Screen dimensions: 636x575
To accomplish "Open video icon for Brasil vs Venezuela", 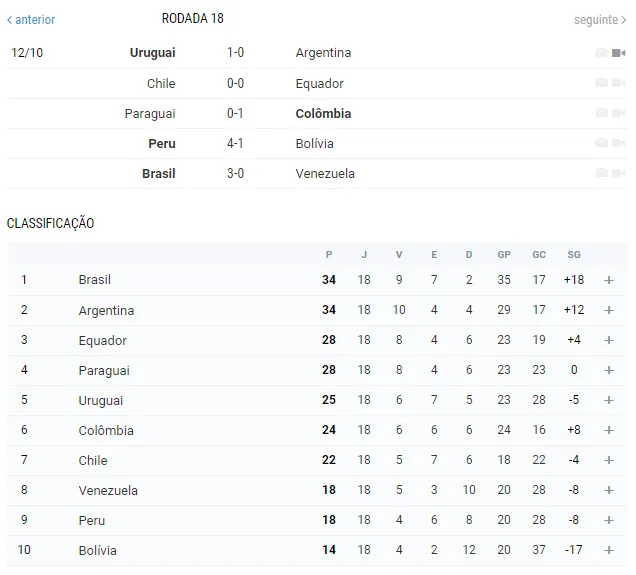I will pos(619,173).
